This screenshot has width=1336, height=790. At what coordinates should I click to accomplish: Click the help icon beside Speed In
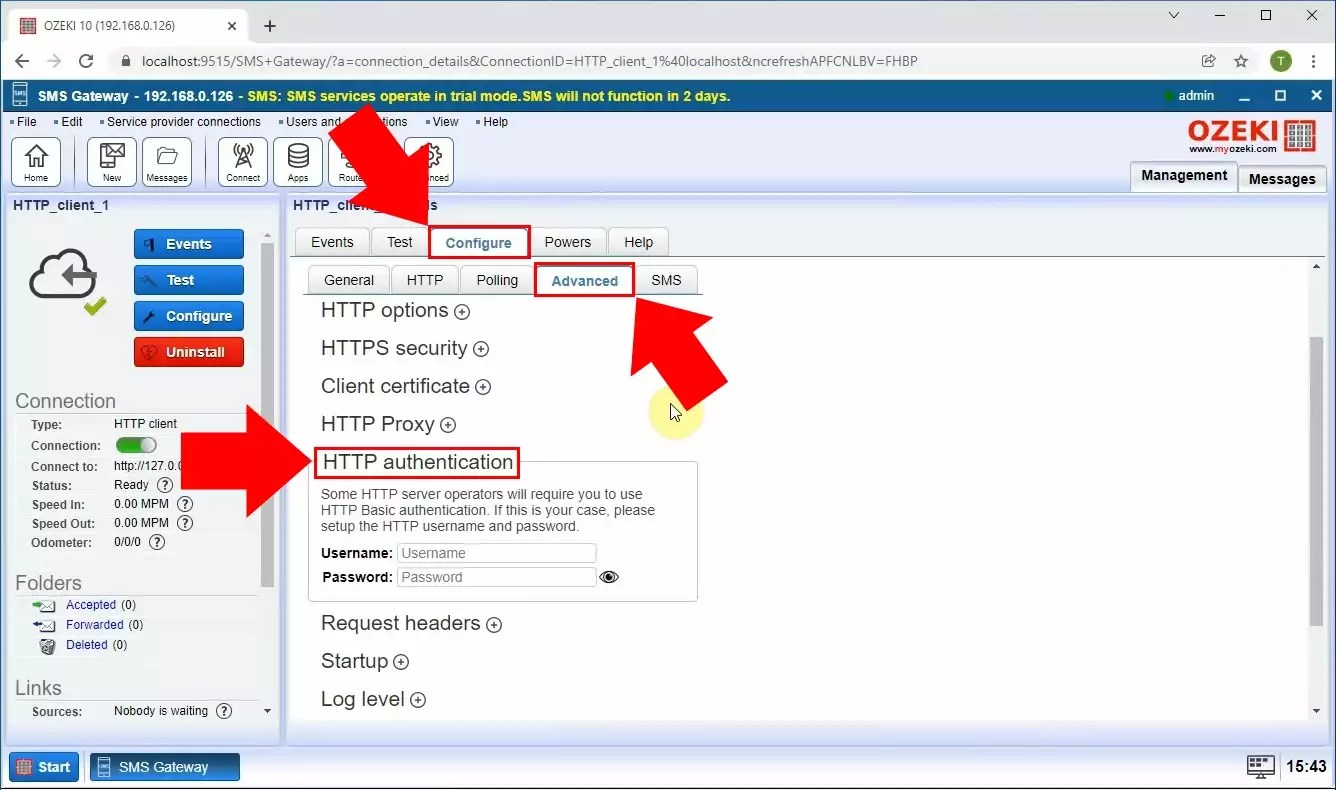(x=185, y=505)
